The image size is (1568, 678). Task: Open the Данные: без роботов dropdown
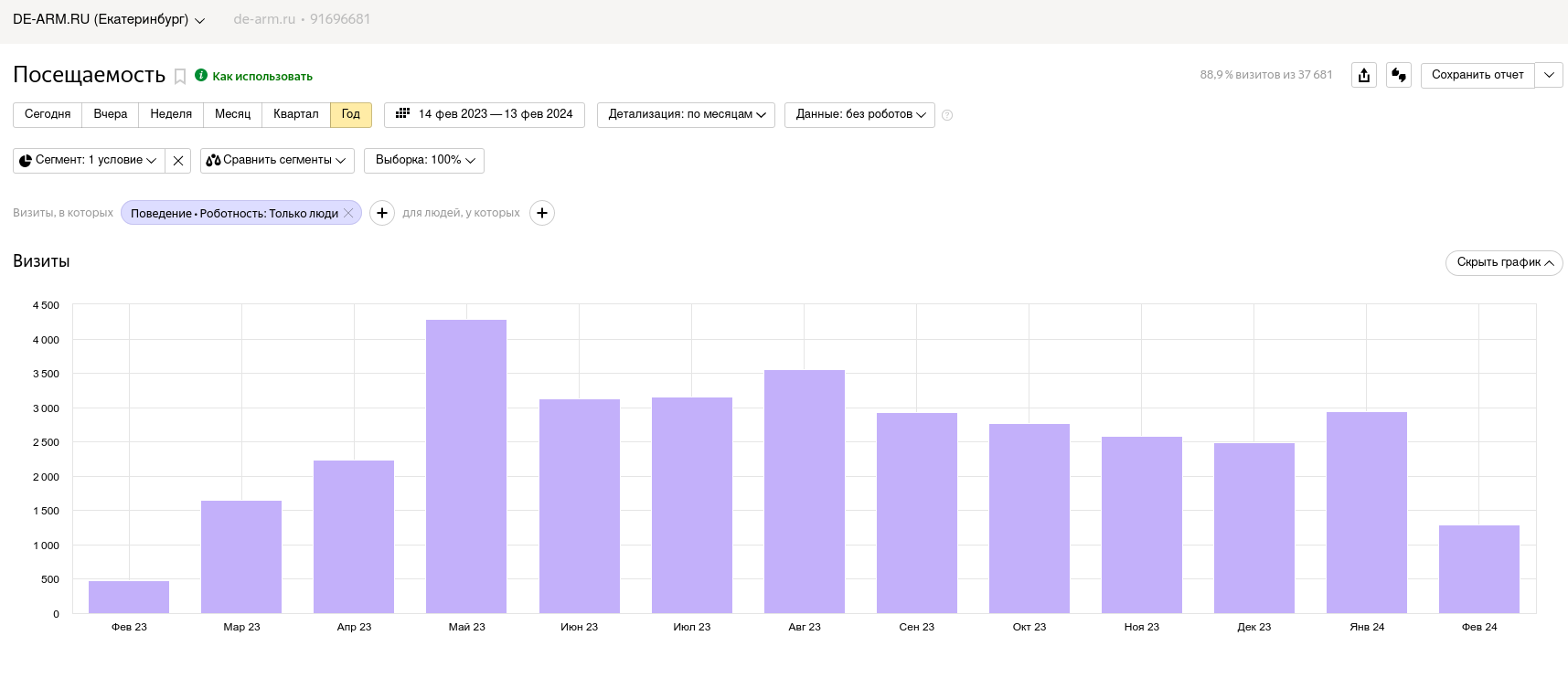859,115
